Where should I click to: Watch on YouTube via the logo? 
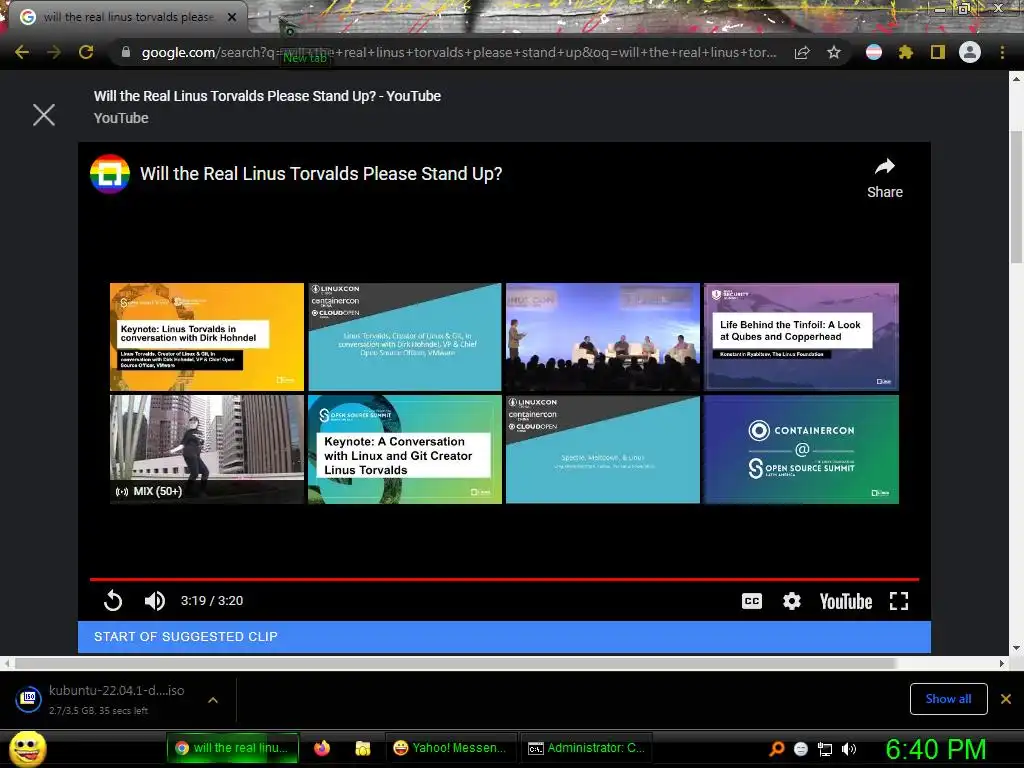click(x=846, y=601)
